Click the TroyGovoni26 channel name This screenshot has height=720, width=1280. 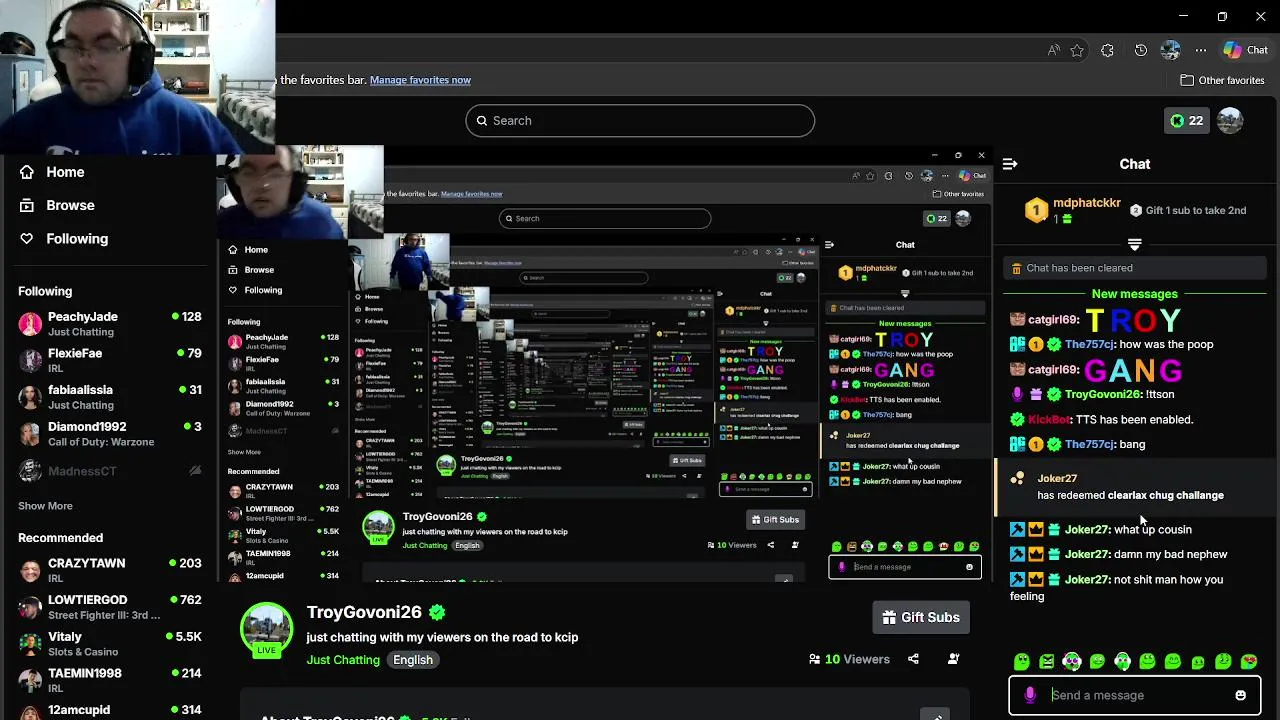364,612
